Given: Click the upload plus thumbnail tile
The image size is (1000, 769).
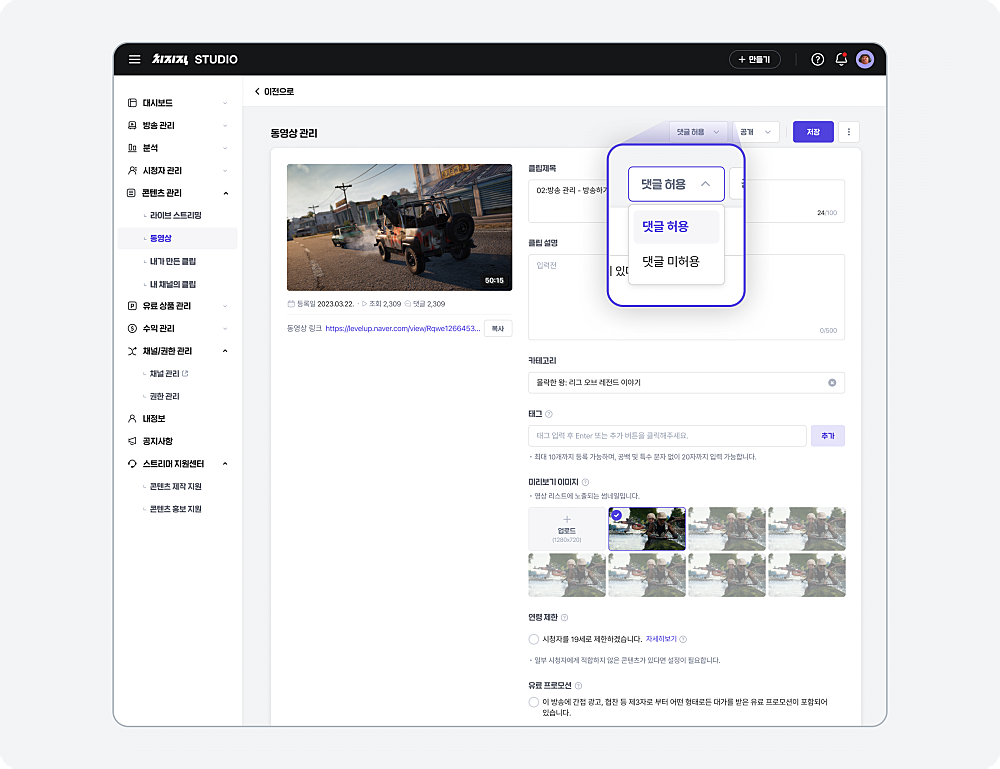Looking at the screenshot, I should coord(567,529).
